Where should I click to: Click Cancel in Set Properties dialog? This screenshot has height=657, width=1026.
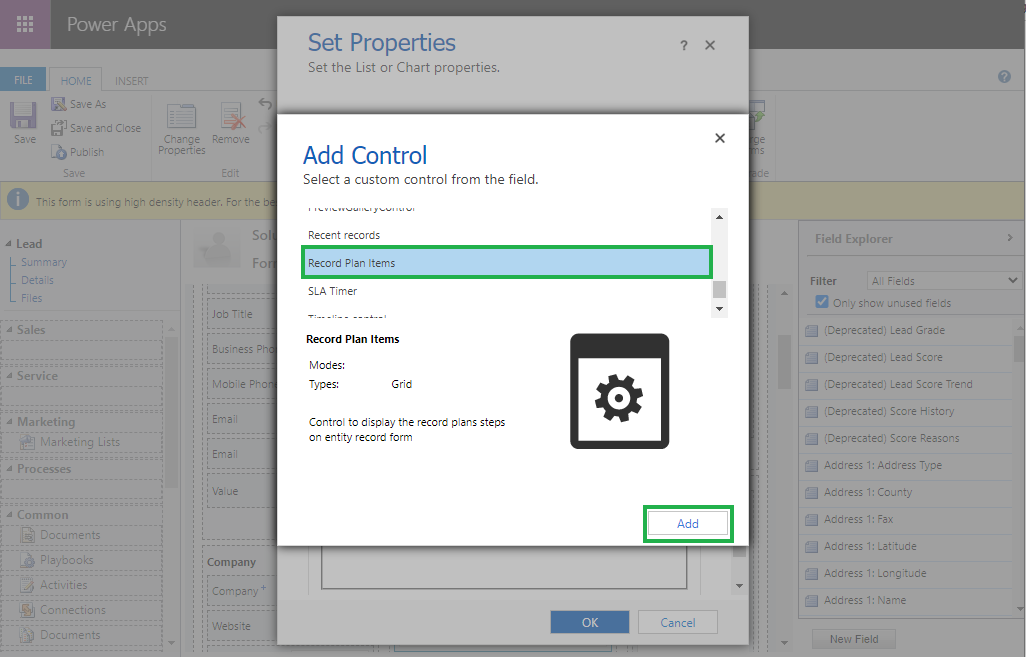click(x=677, y=622)
